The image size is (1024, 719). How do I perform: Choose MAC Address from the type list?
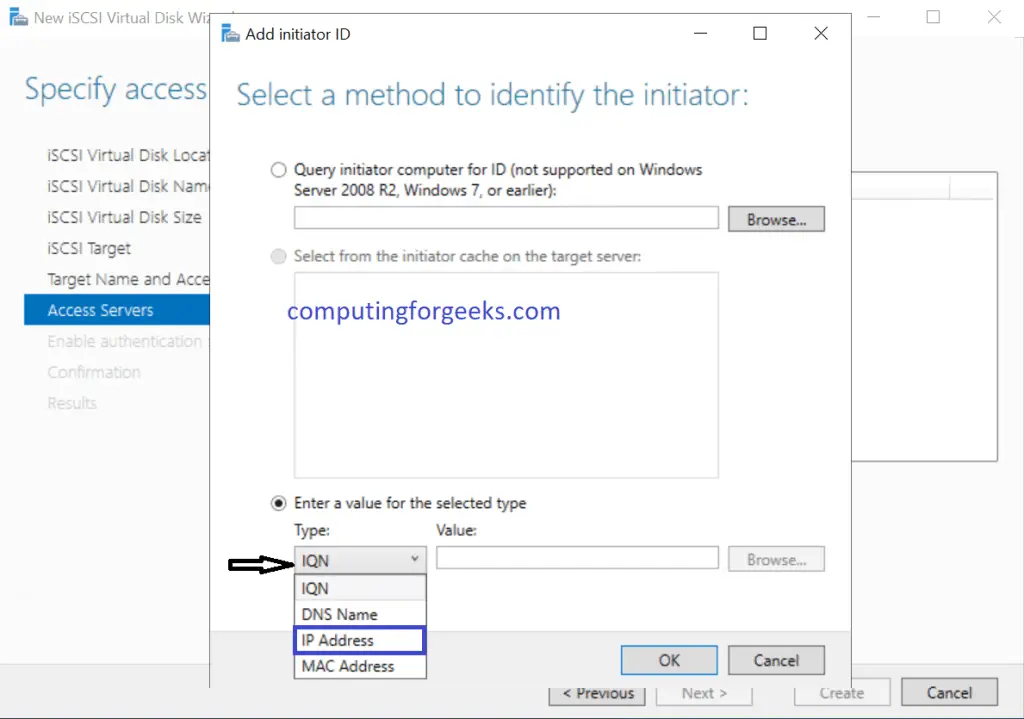coord(360,666)
